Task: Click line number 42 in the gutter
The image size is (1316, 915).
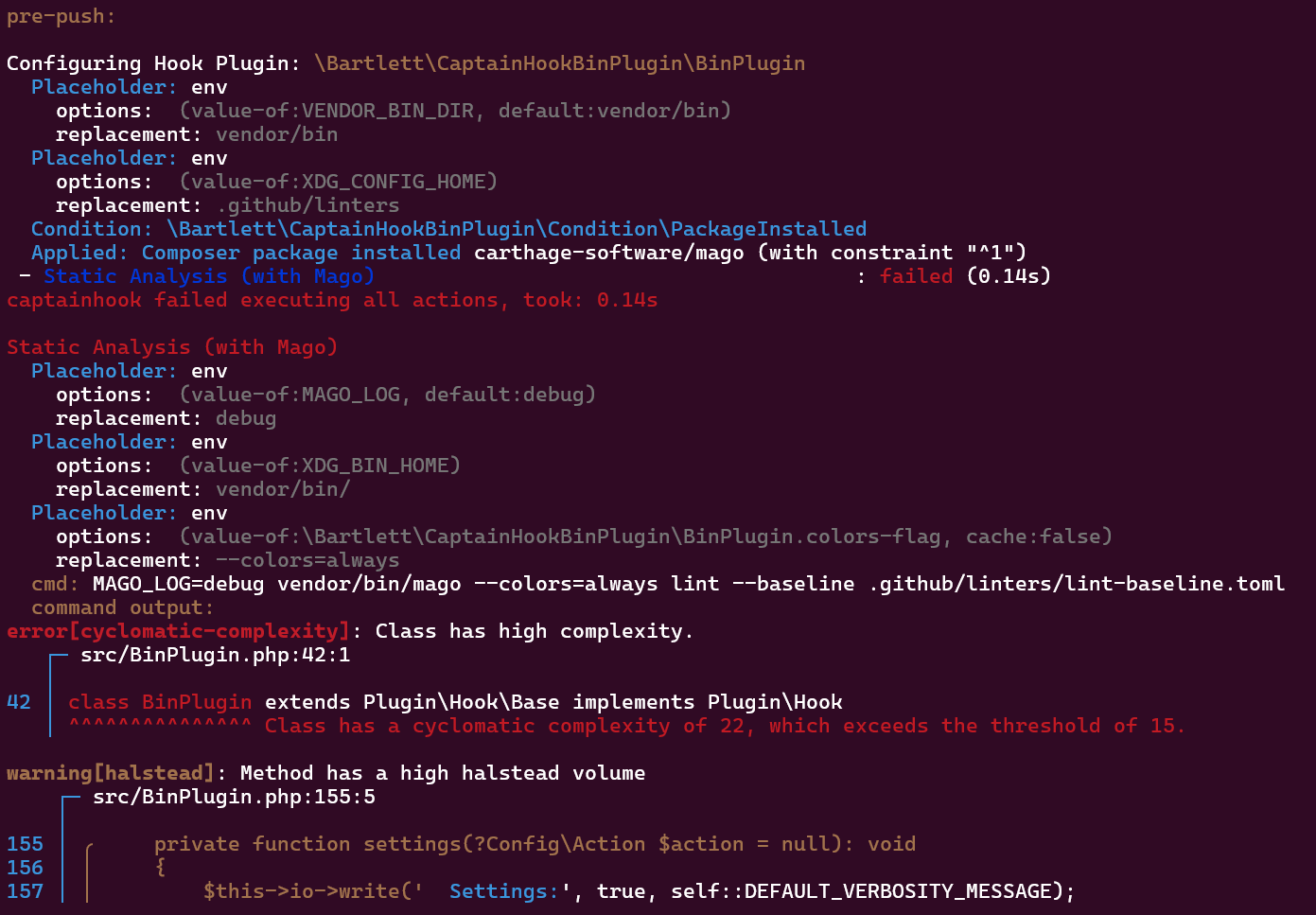Action: [x=19, y=702]
